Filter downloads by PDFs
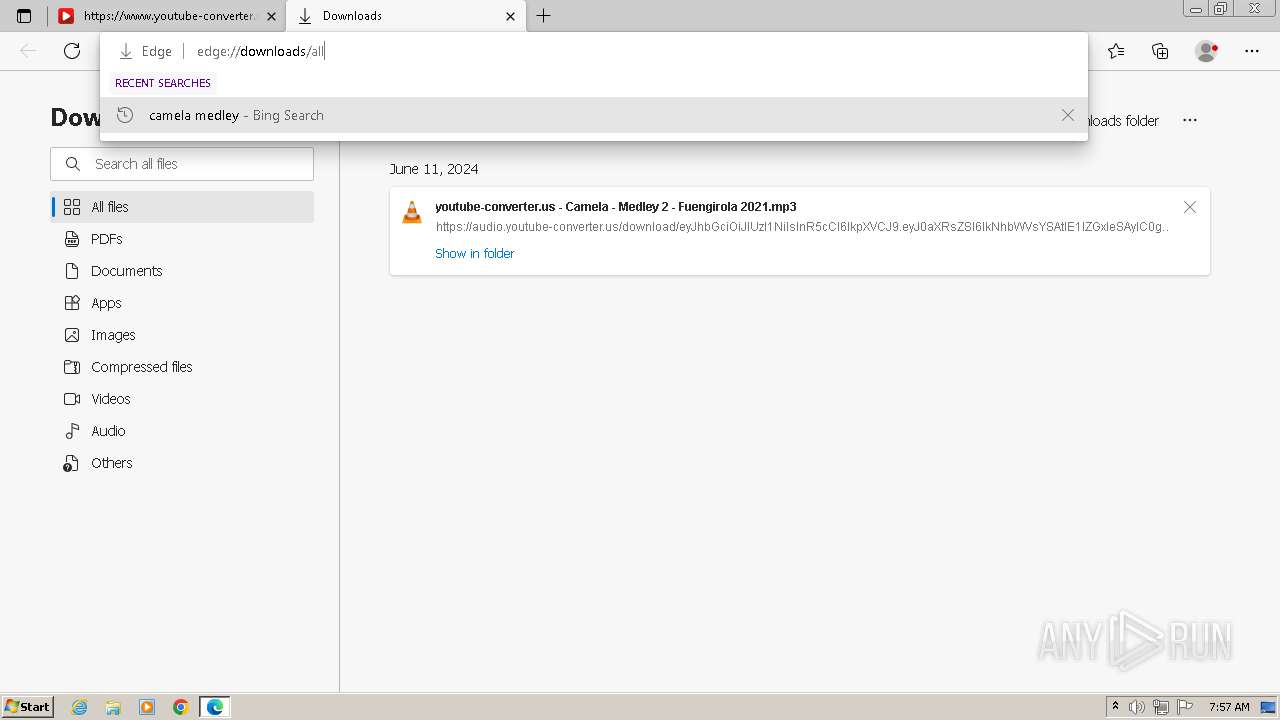The image size is (1280, 720). click(x=183, y=239)
